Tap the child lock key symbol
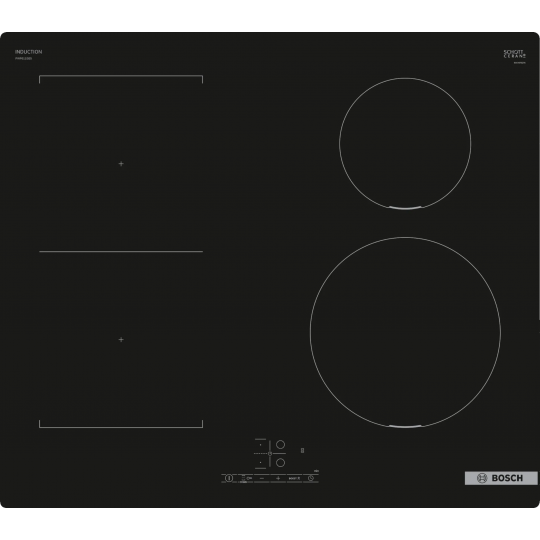This screenshot has width=540, height=540. pos(249,478)
